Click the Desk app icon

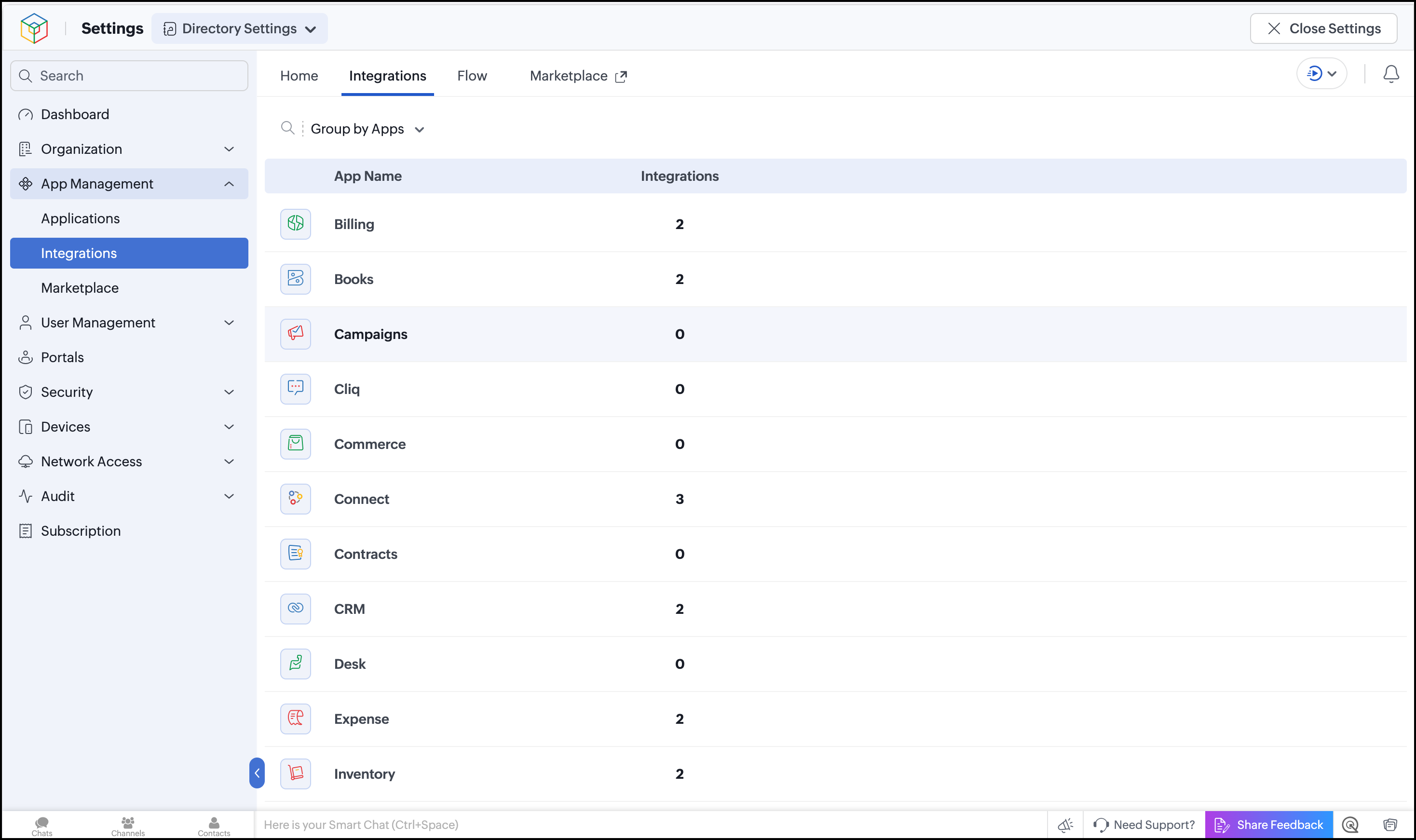pyautogui.click(x=296, y=663)
